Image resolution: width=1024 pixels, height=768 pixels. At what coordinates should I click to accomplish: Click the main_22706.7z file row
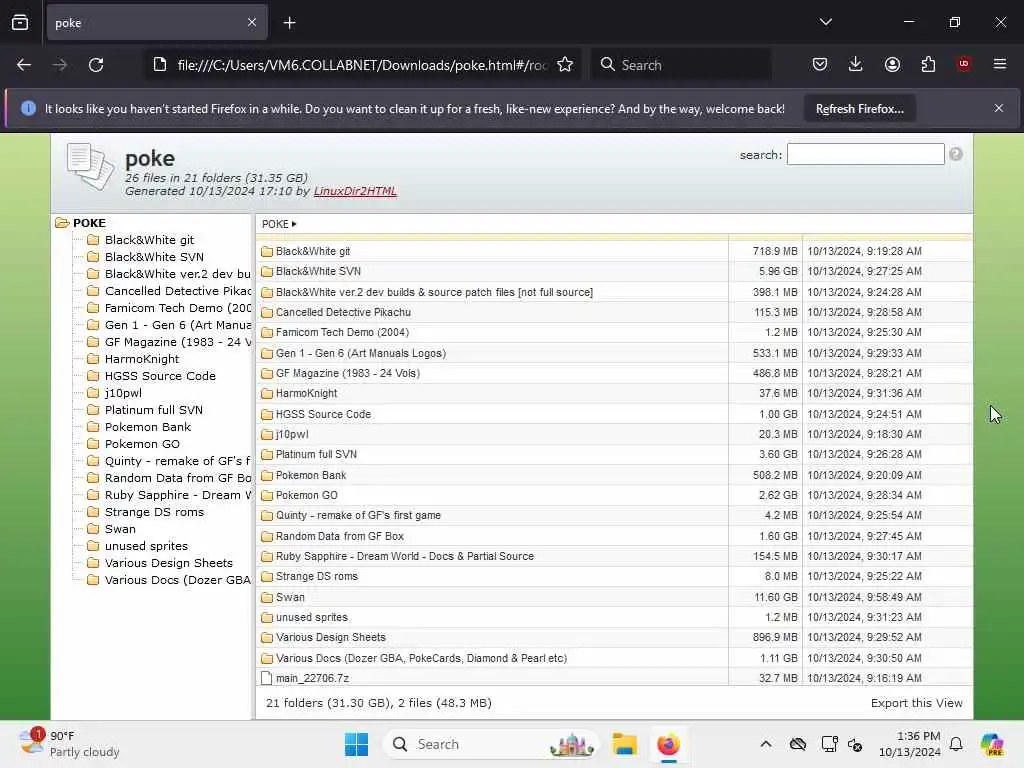click(x=614, y=678)
